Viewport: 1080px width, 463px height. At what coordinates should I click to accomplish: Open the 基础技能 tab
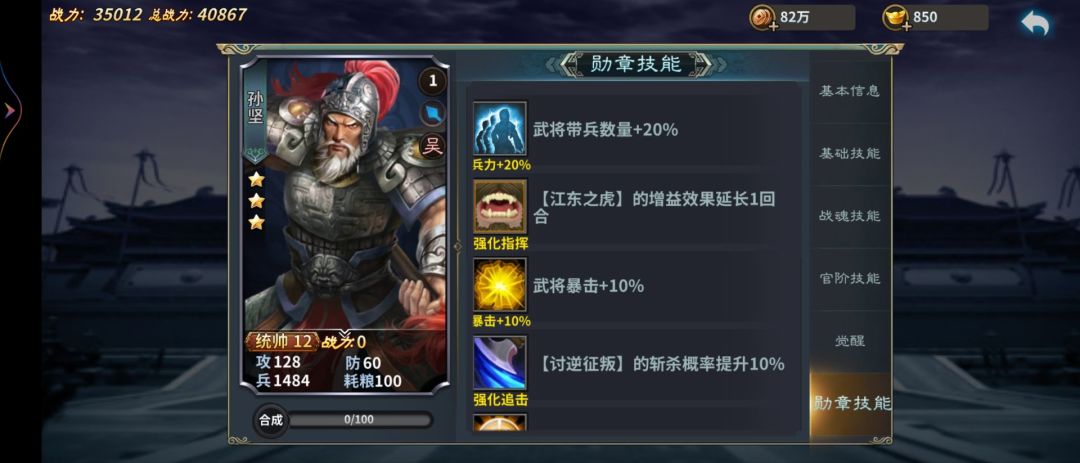[x=849, y=154]
